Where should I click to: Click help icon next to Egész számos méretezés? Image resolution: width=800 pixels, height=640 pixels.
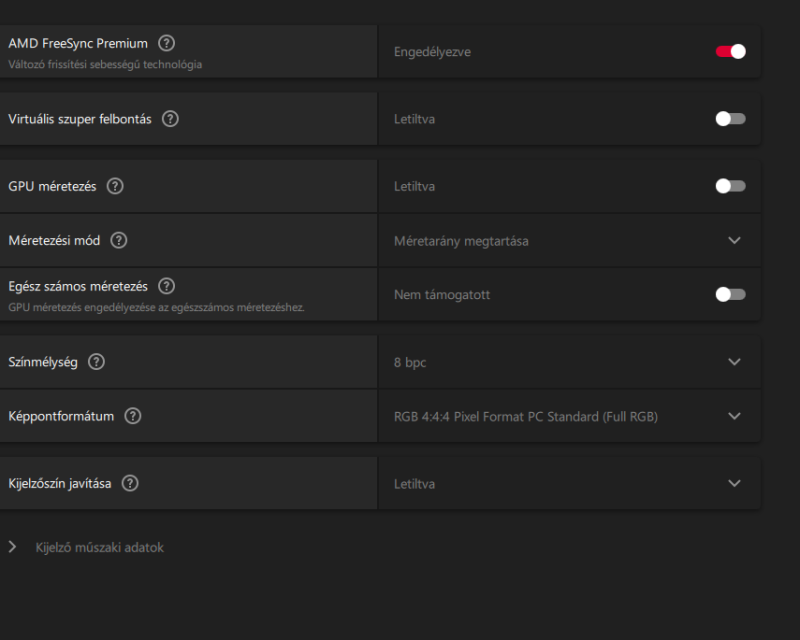(167, 286)
